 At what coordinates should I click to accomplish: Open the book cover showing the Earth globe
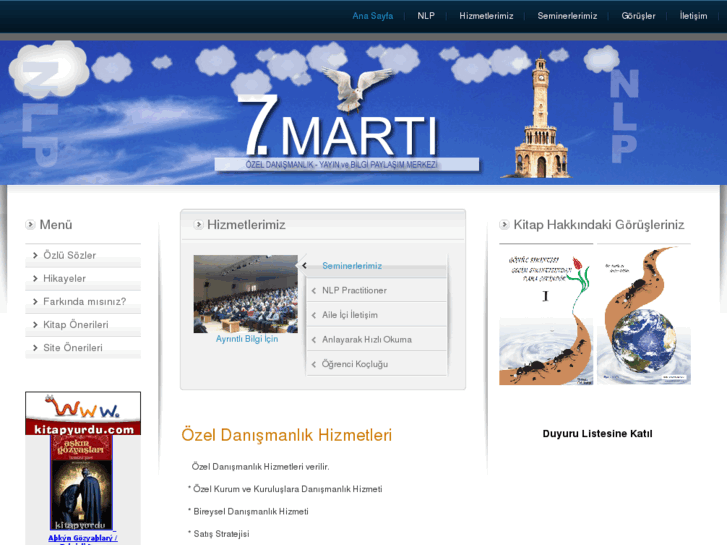644,315
